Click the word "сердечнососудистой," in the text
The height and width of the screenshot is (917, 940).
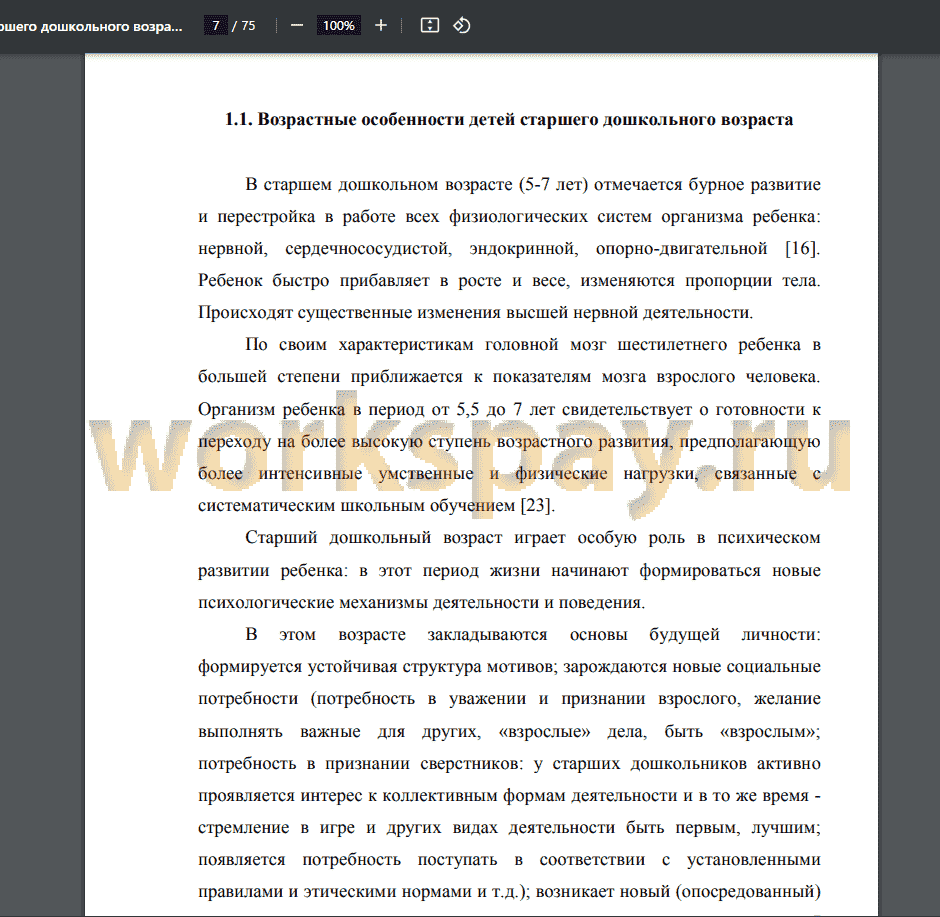(368, 249)
